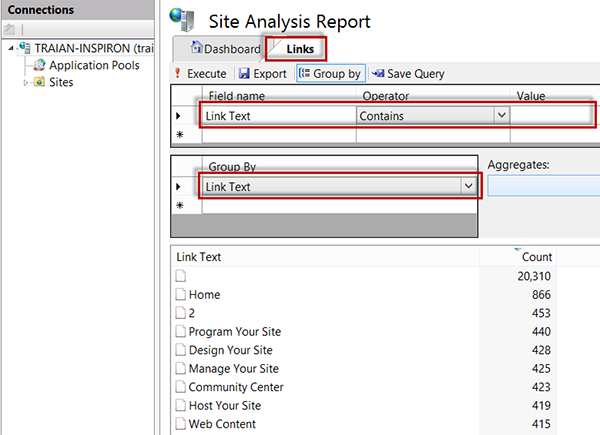This screenshot has width=600, height=435.
Task: Click the Community Center page icon
Action: point(181,387)
